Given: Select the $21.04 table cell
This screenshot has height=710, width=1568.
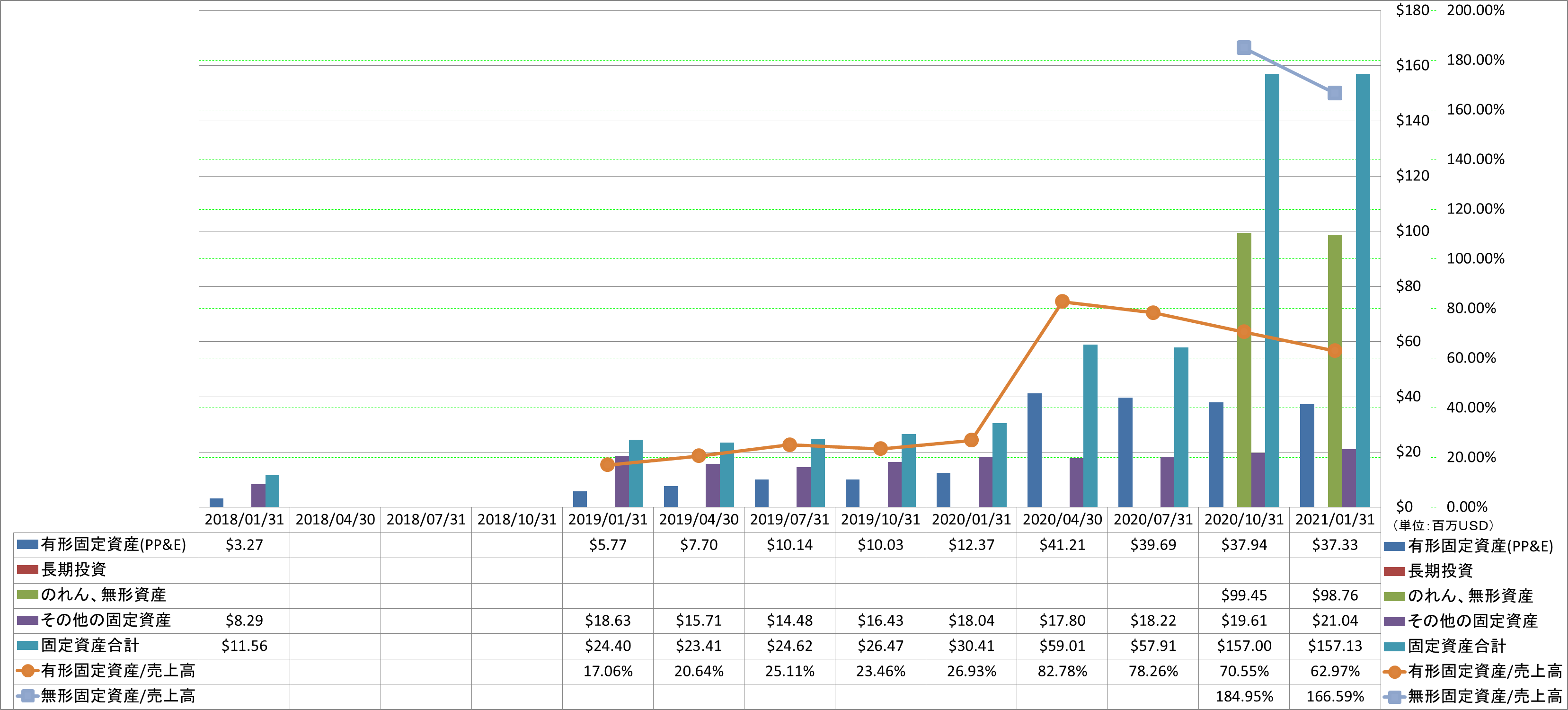Looking at the screenshot, I should [x=1335, y=621].
